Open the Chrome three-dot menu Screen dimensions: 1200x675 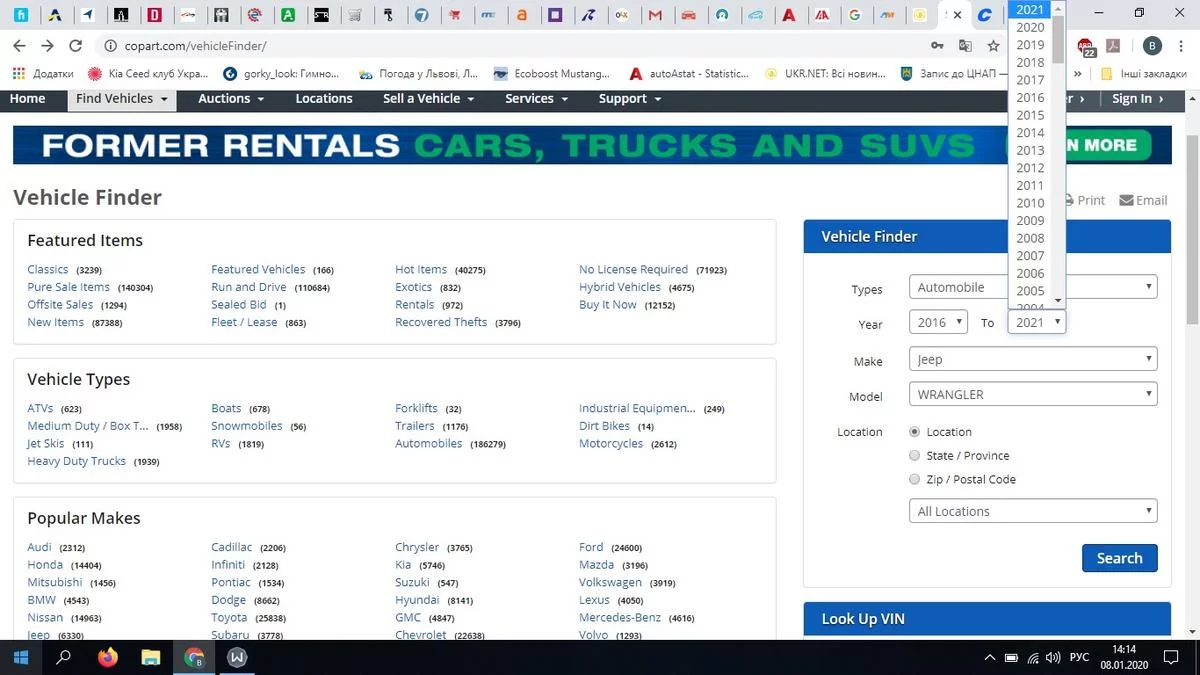point(1183,46)
